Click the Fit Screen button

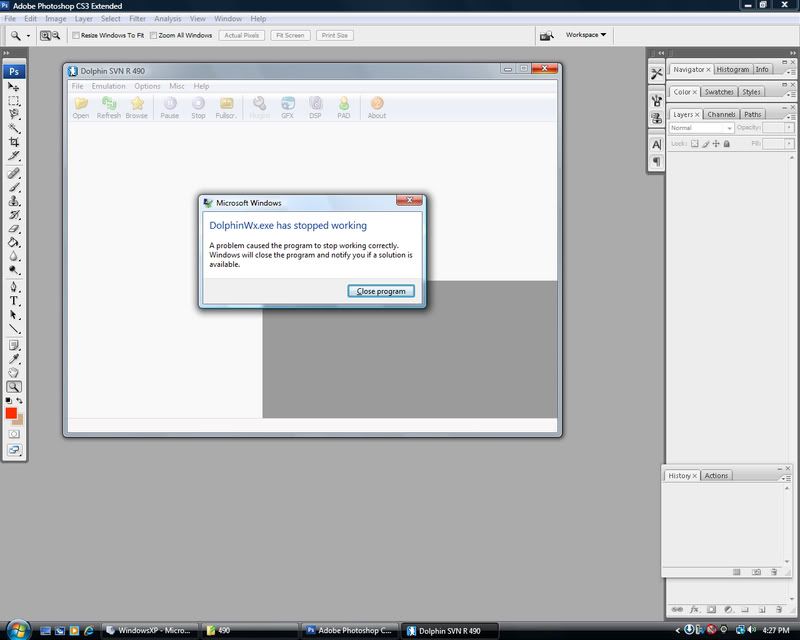(290, 35)
